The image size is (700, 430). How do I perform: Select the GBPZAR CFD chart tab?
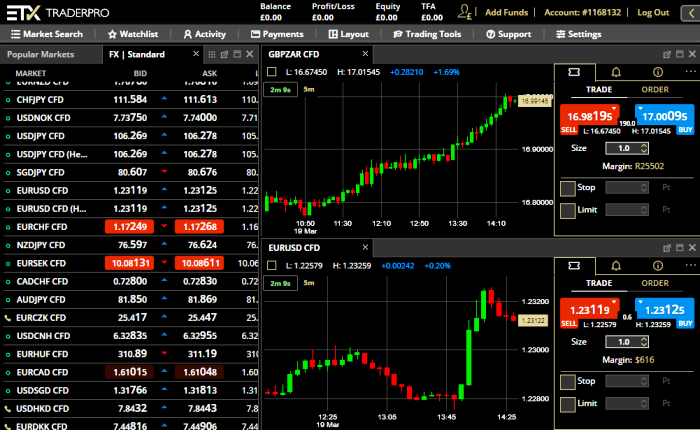click(294, 54)
